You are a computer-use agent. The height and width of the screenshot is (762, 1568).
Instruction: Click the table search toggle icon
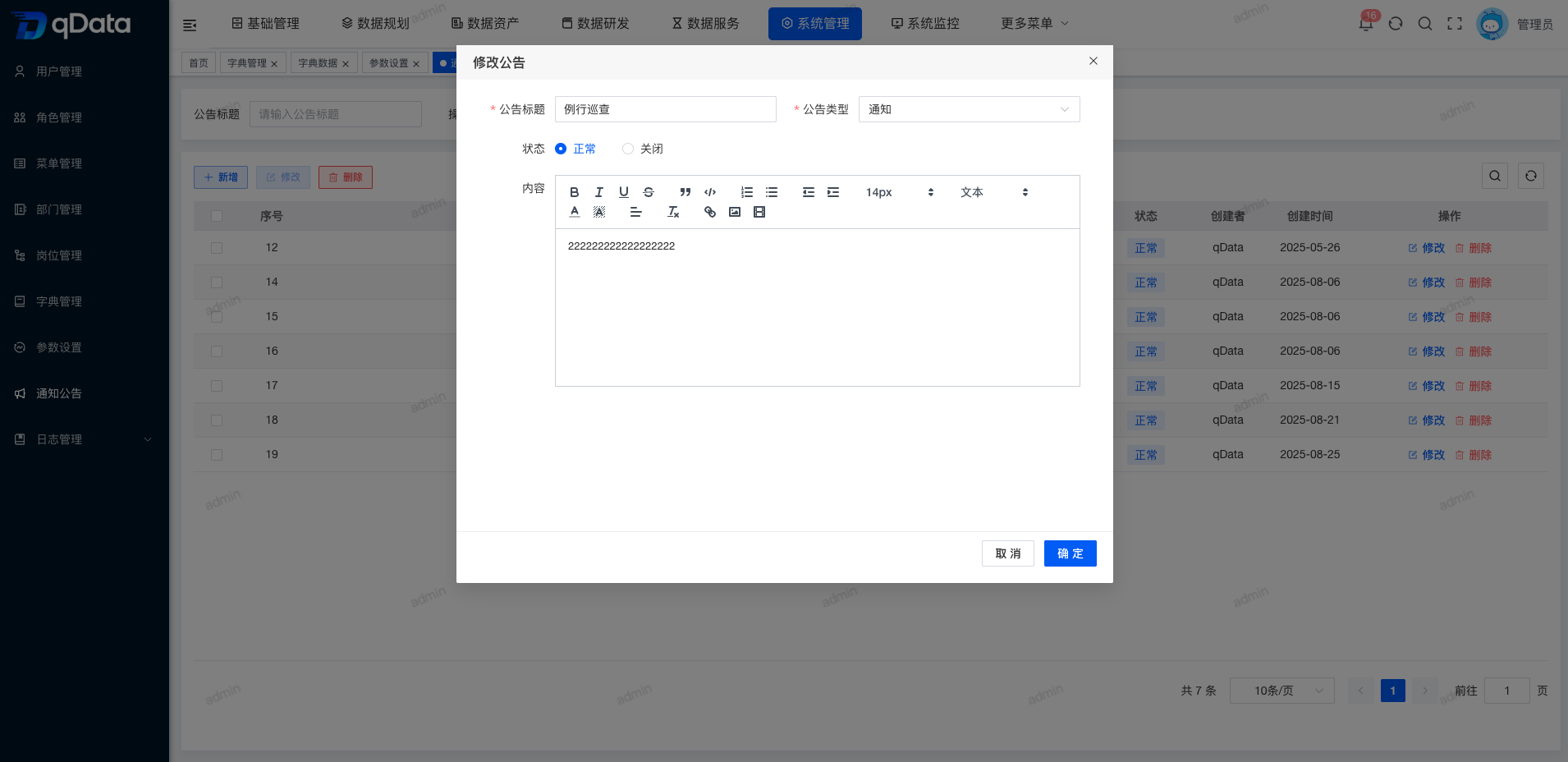coord(1495,176)
